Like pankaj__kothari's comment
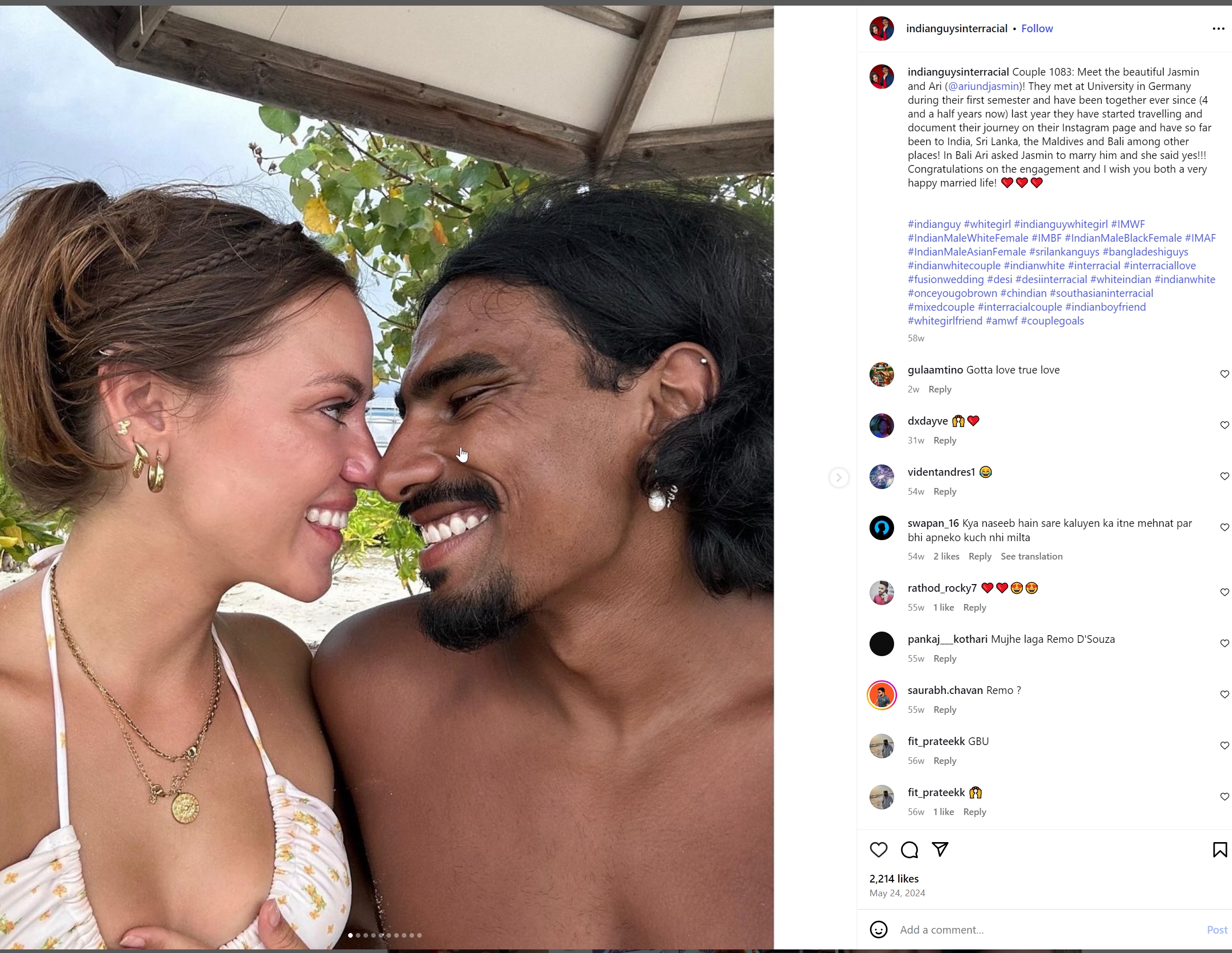The height and width of the screenshot is (953, 1232). click(1224, 643)
